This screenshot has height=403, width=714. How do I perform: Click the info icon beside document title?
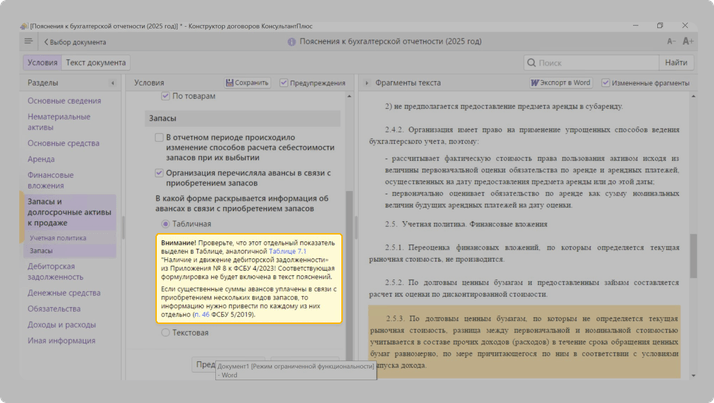[291, 42]
